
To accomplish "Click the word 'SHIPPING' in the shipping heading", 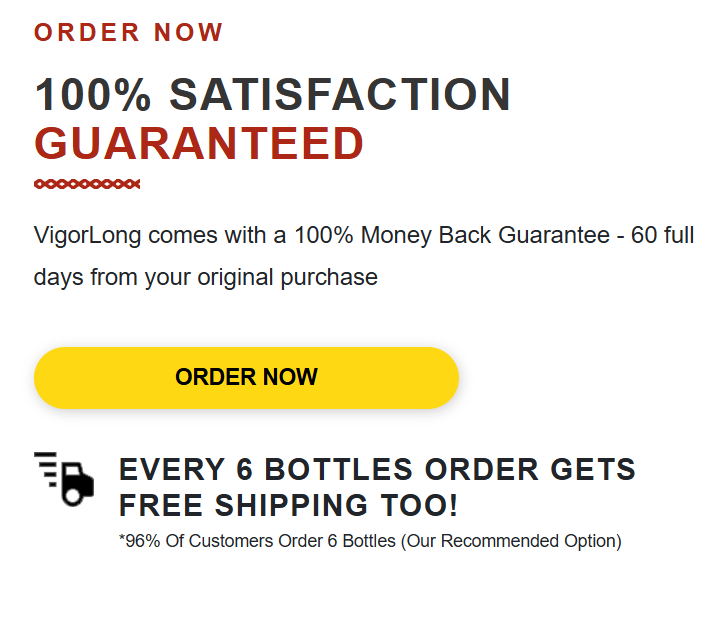I will click(x=291, y=505).
